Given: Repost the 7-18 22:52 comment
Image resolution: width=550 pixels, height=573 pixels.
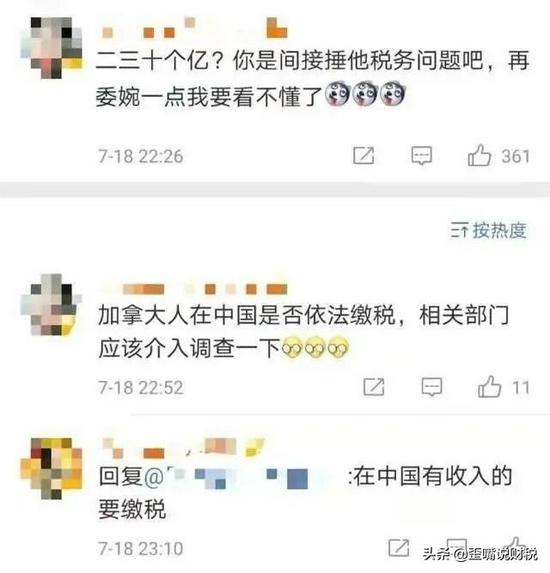Looking at the screenshot, I should [x=373, y=387].
